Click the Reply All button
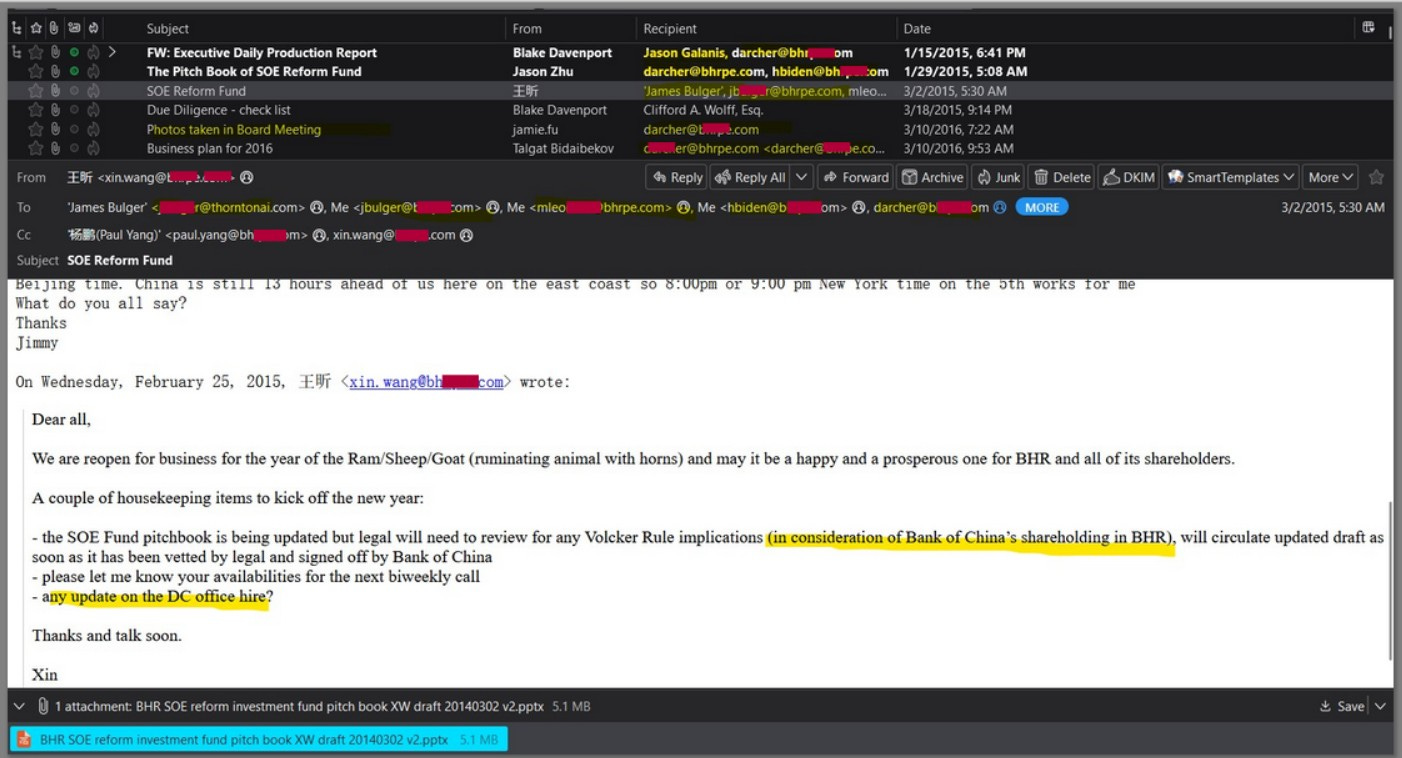 point(752,177)
